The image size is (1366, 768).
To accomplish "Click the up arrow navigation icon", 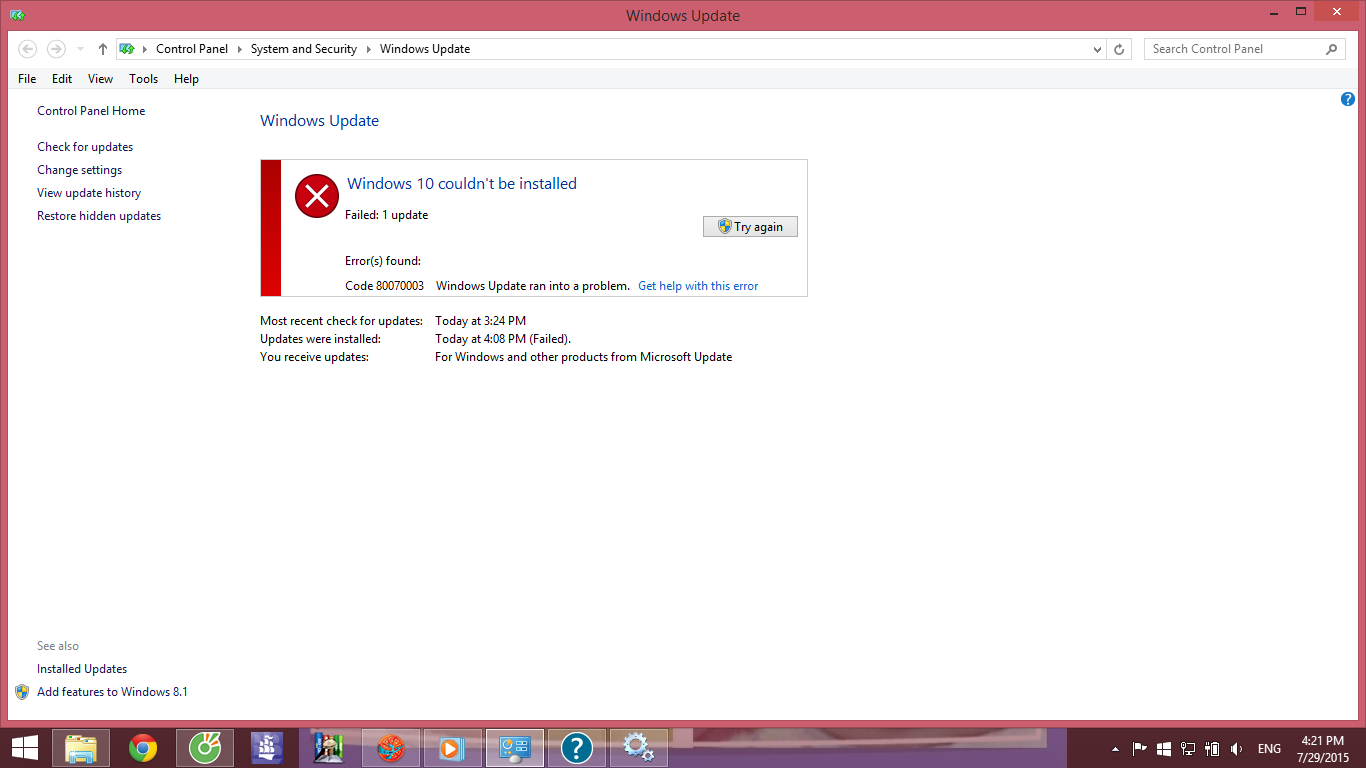I will point(103,49).
